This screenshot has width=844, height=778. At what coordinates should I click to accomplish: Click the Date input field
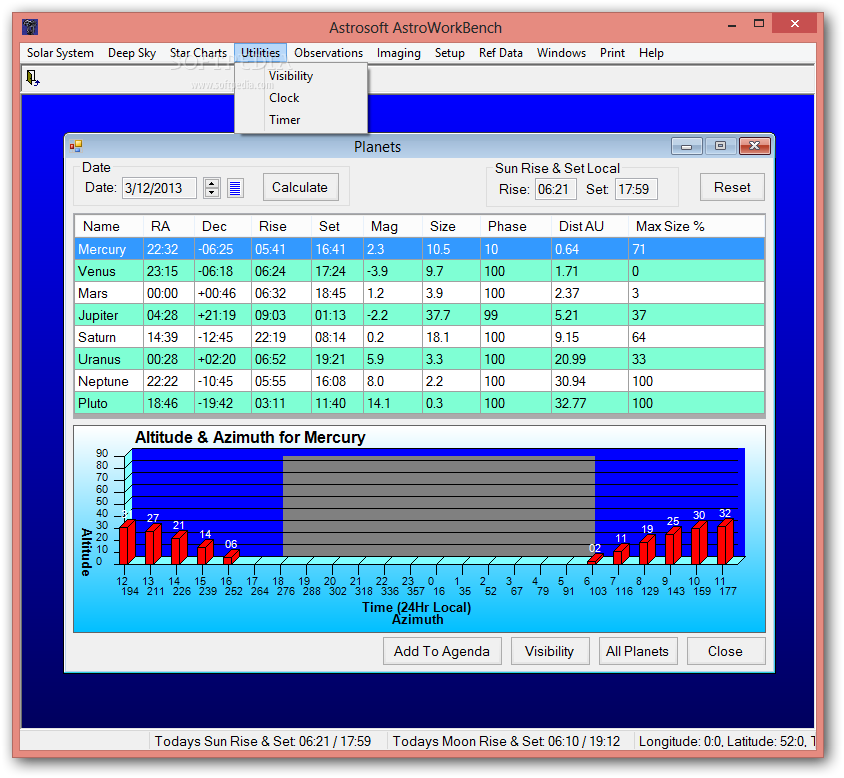tap(159, 188)
